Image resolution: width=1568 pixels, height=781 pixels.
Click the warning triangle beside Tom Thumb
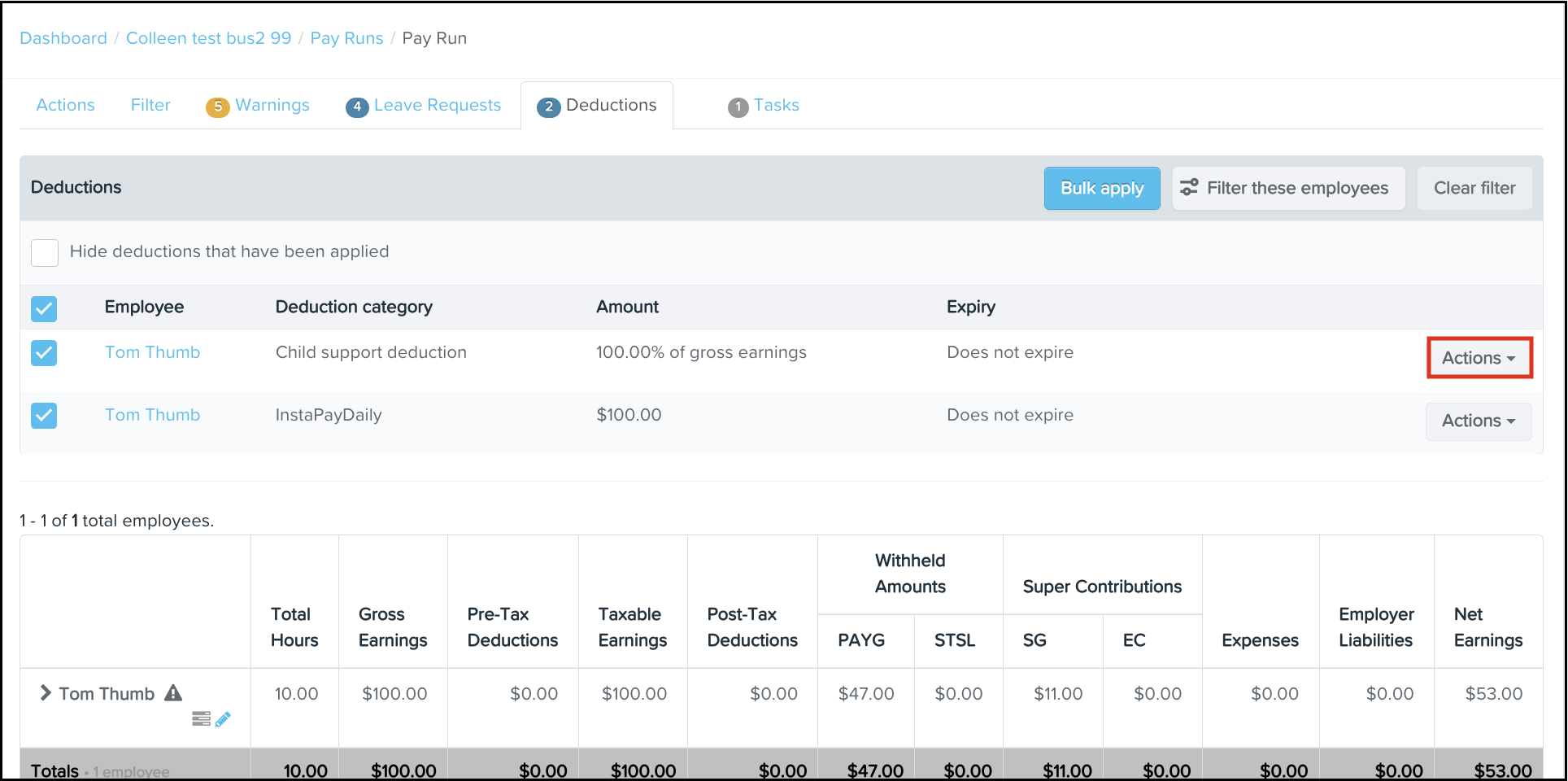[x=173, y=693]
